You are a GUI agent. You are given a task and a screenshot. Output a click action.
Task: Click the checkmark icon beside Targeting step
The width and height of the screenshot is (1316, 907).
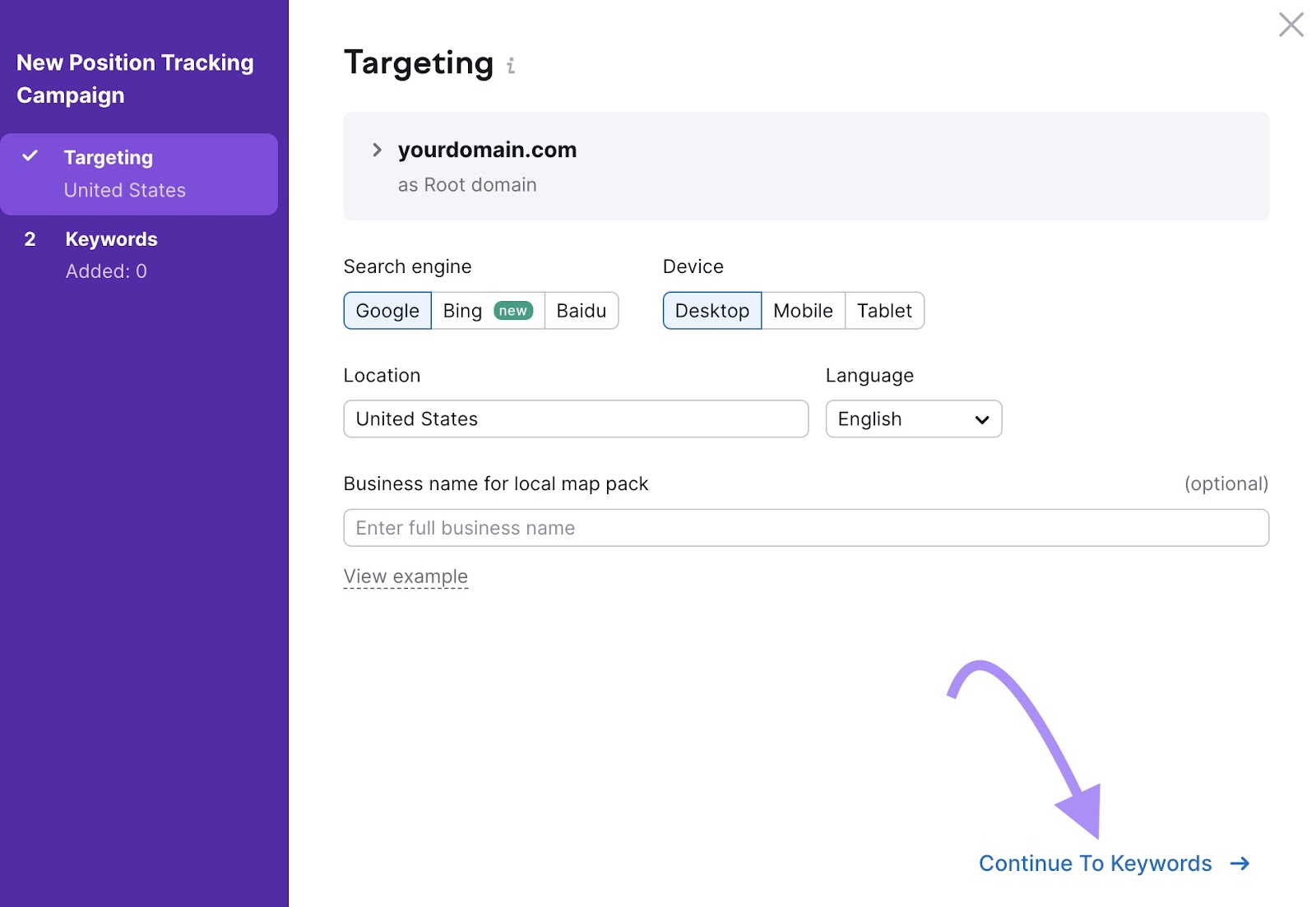click(x=31, y=156)
